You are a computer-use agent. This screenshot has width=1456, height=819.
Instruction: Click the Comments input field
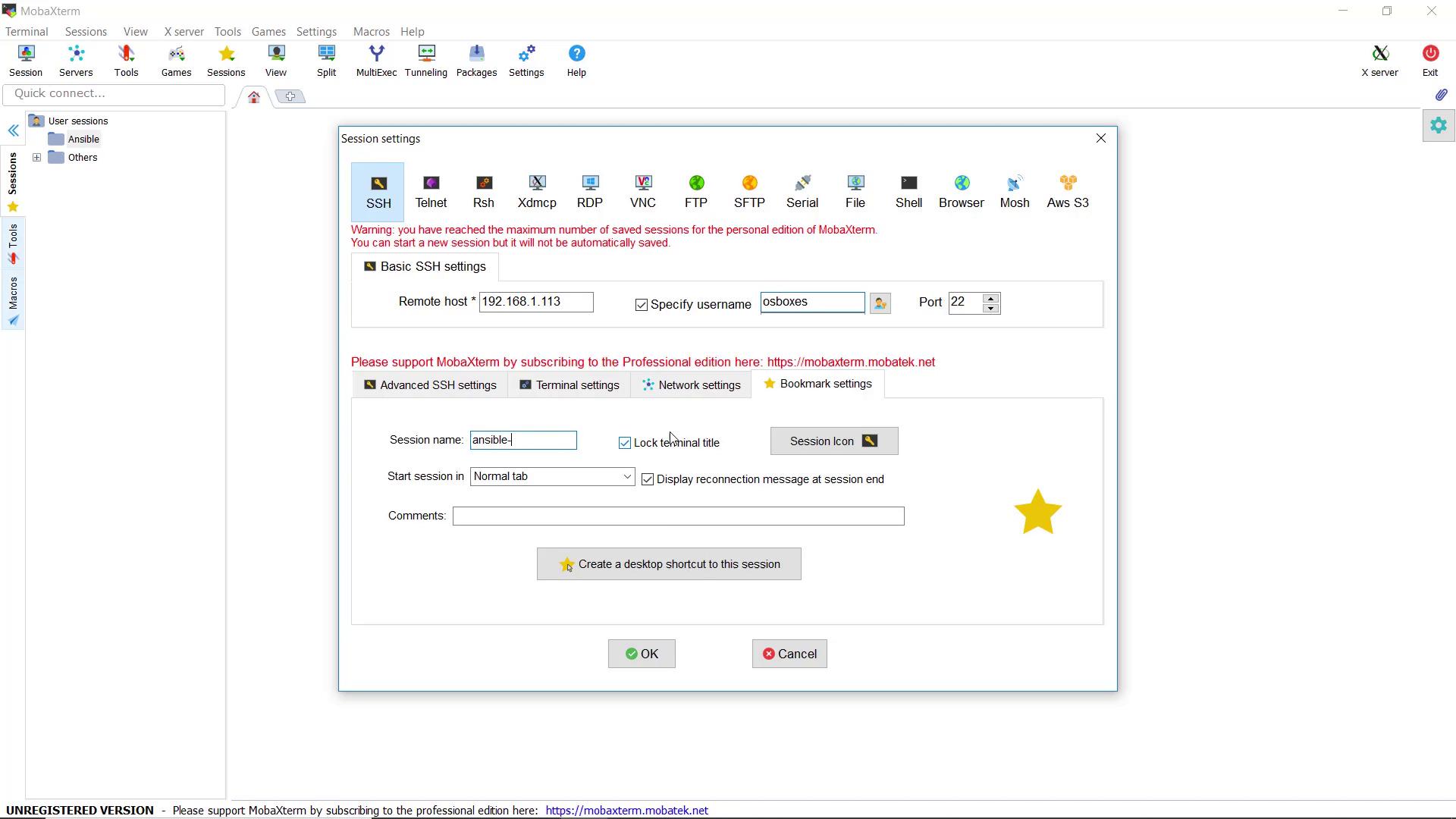point(678,516)
